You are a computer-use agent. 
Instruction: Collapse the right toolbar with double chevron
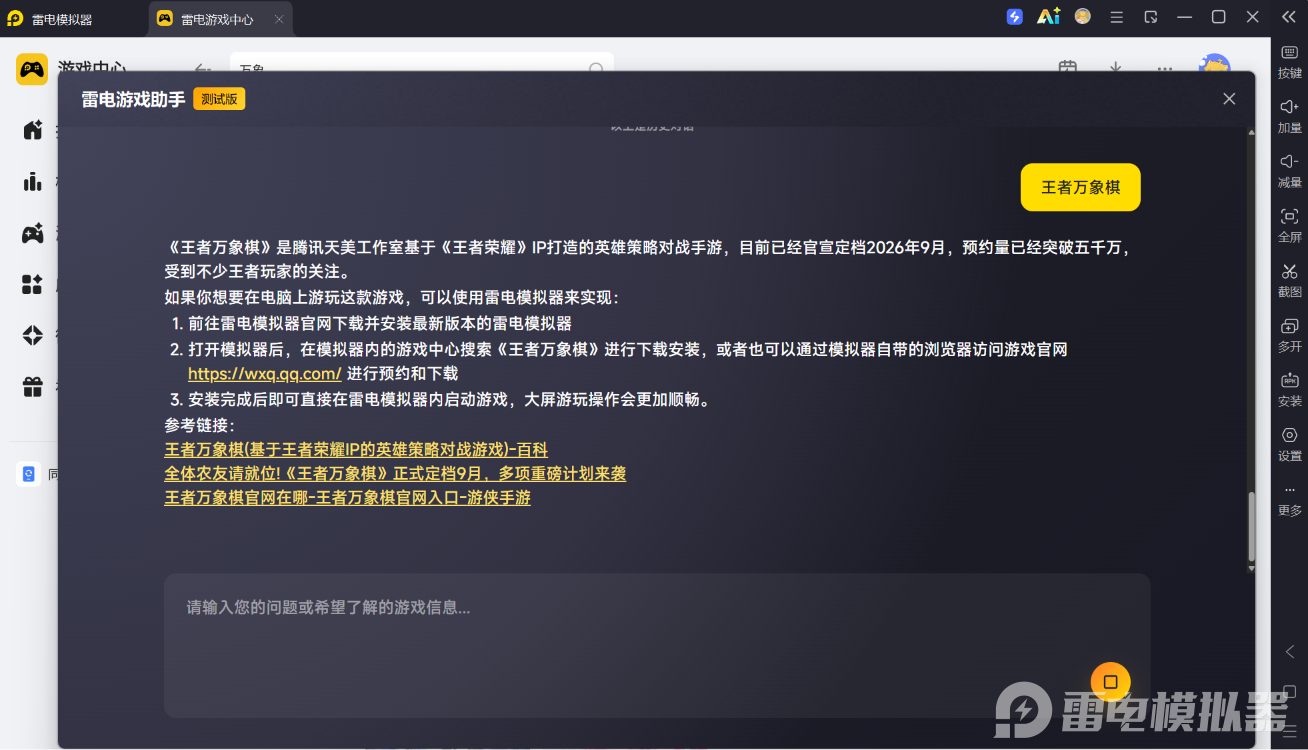coord(1289,17)
